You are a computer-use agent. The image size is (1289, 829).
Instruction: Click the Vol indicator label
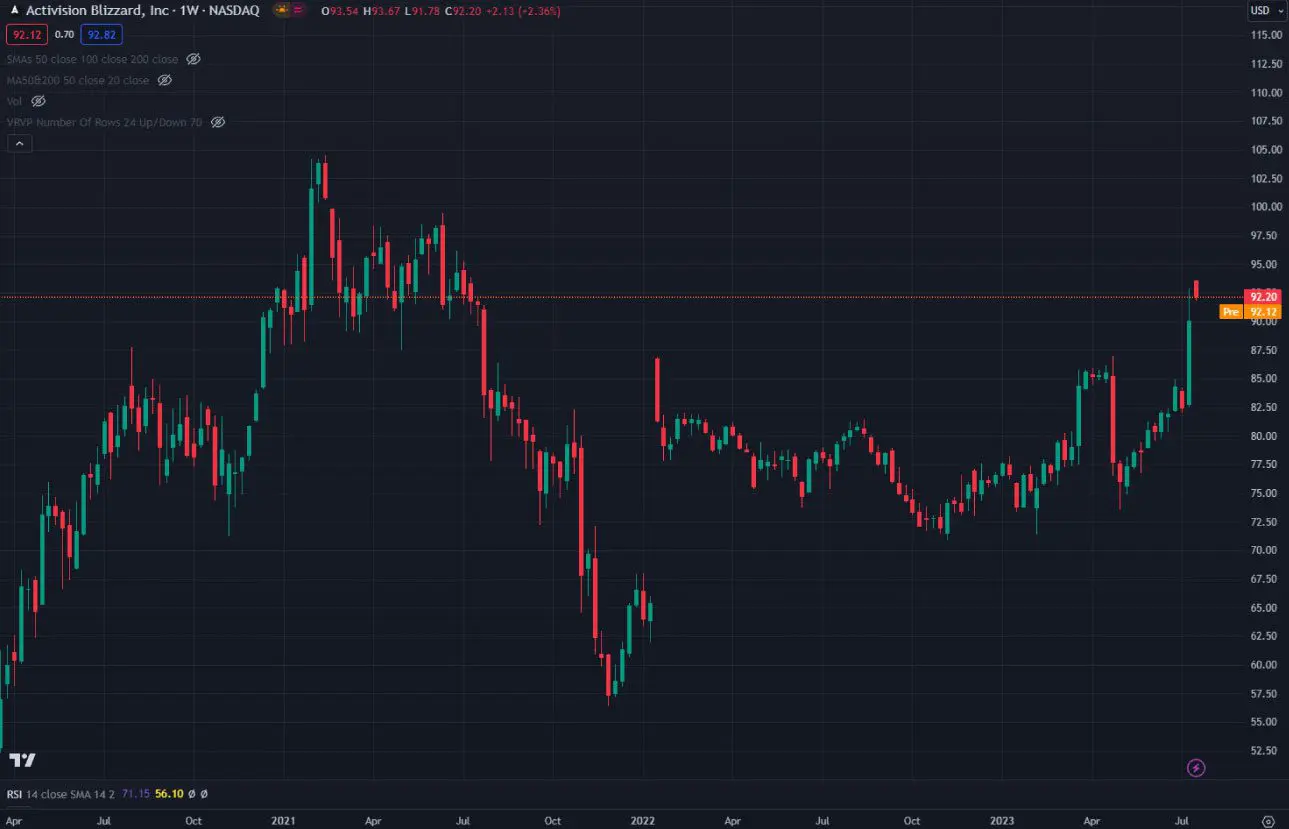pyautogui.click(x=14, y=101)
